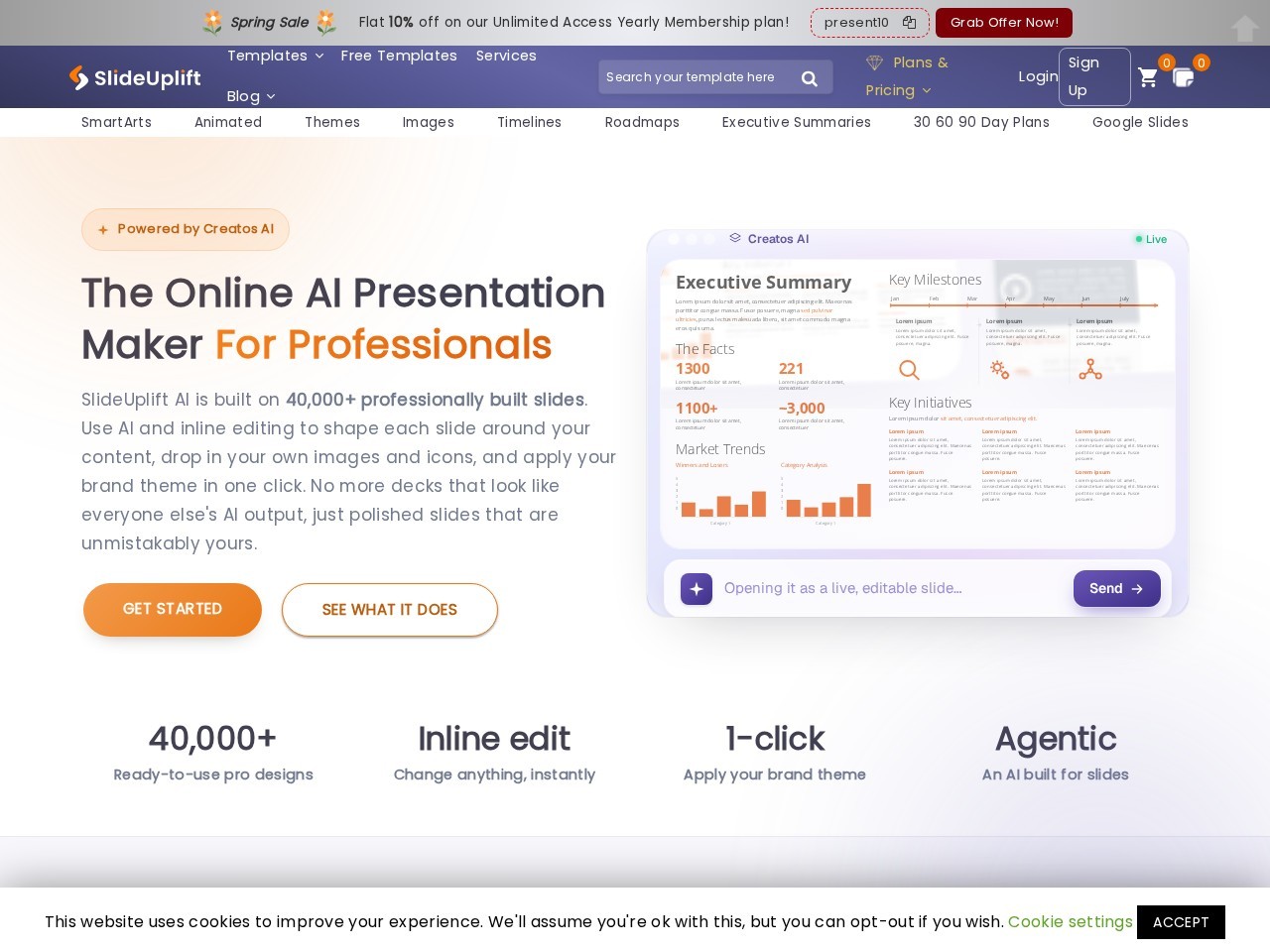Viewport: 1270px width, 952px height.
Task: Click the SlideUplift logo
Action: (135, 77)
